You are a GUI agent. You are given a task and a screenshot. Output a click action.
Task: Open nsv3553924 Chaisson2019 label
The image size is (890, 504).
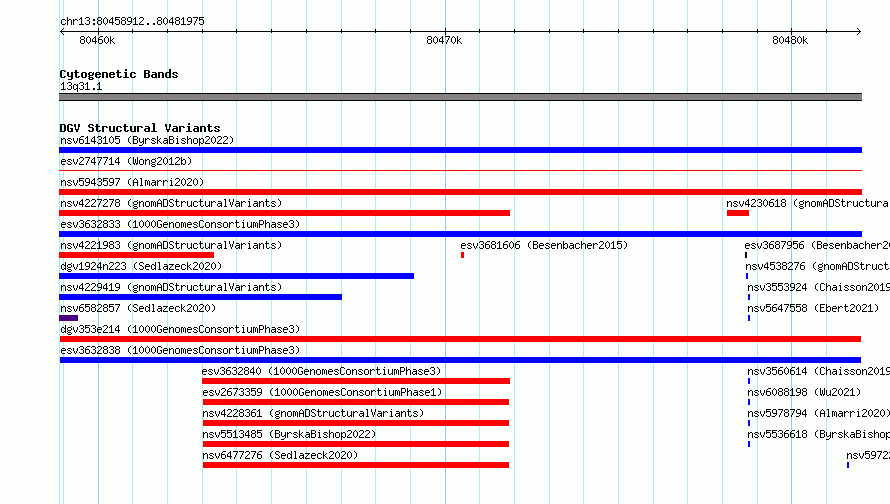[818, 287]
